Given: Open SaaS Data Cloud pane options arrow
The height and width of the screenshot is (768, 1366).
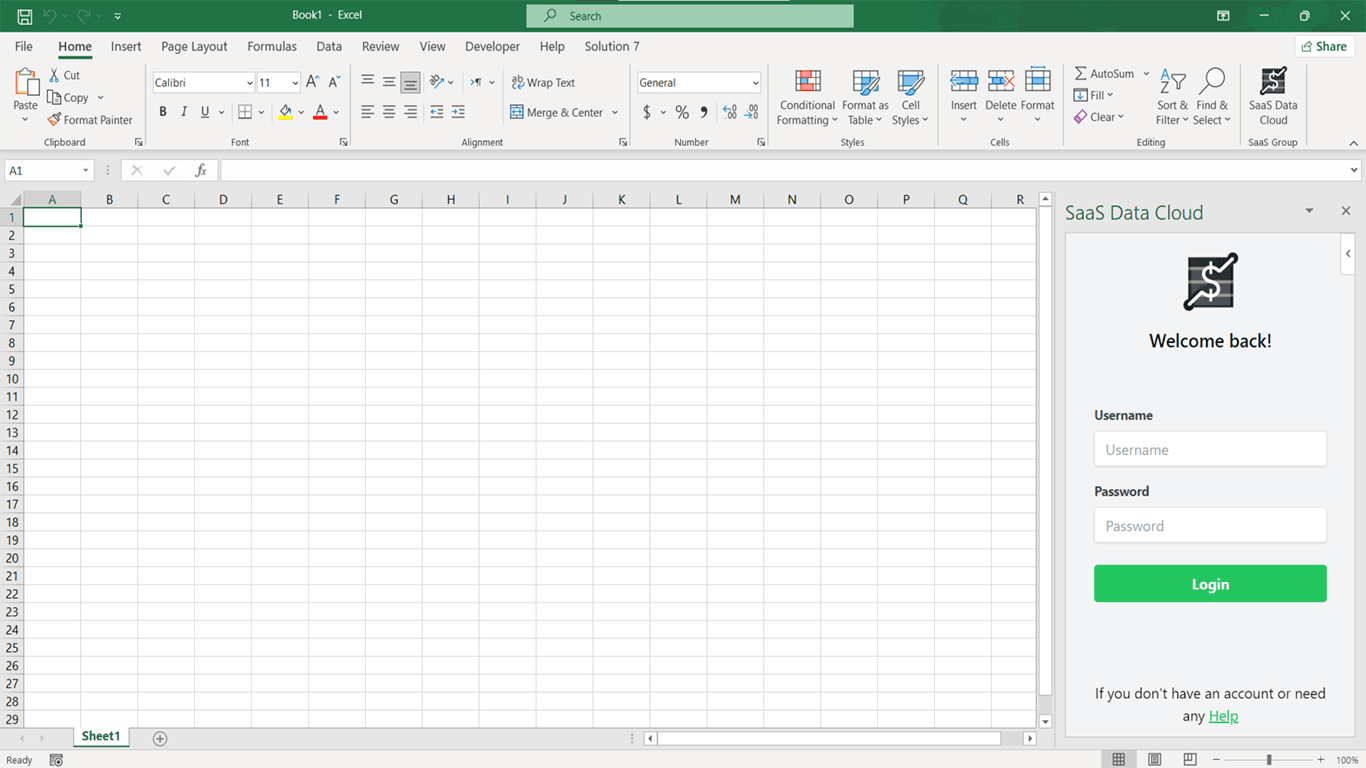Looking at the screenshot, I should (x=1309, y=211).
